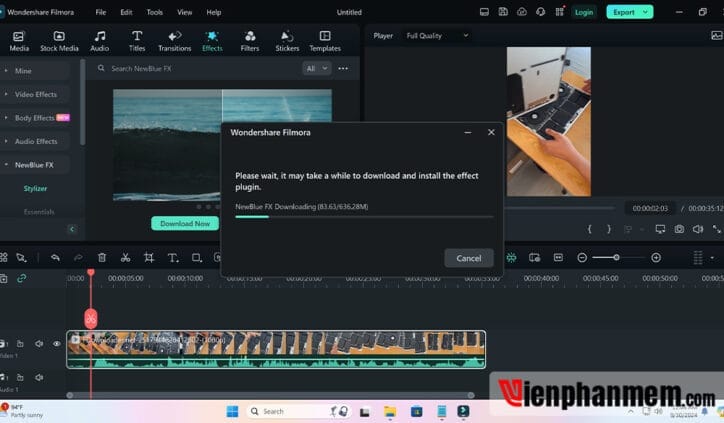Viewport: 724px width, 423px height.
Task: Expand the Video Effects category
Action: click(36, 95)
